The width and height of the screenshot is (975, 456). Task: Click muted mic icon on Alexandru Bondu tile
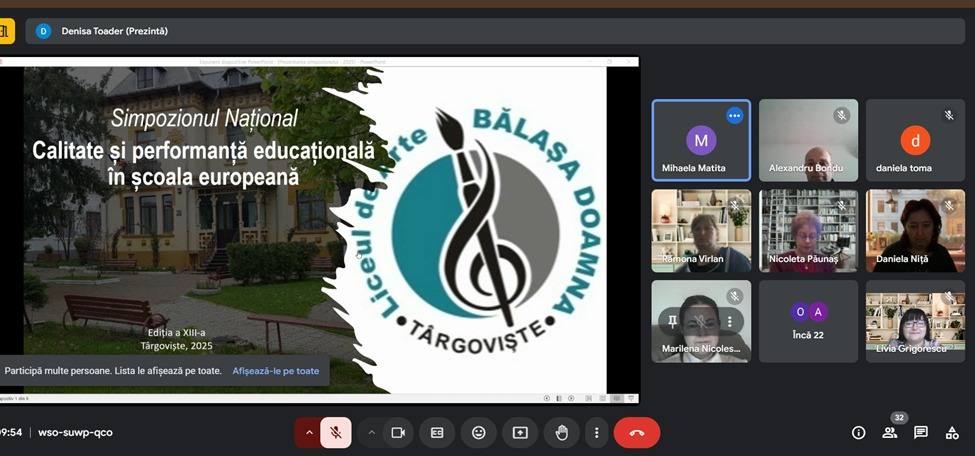click(x=841, y=116)
